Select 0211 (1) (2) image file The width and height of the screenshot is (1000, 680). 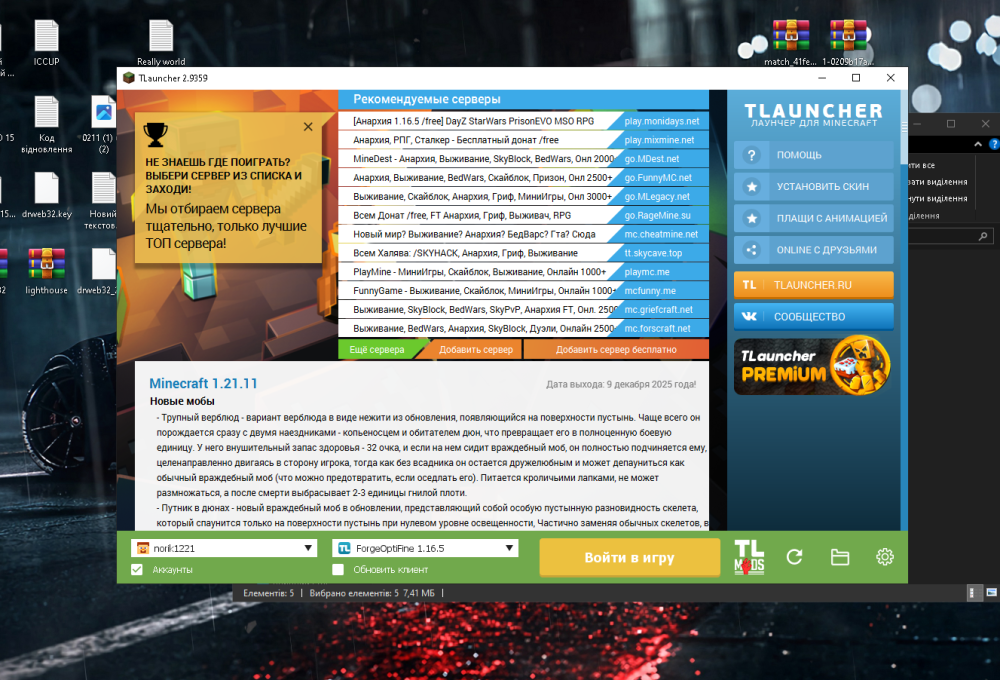[x=103, y=124]
